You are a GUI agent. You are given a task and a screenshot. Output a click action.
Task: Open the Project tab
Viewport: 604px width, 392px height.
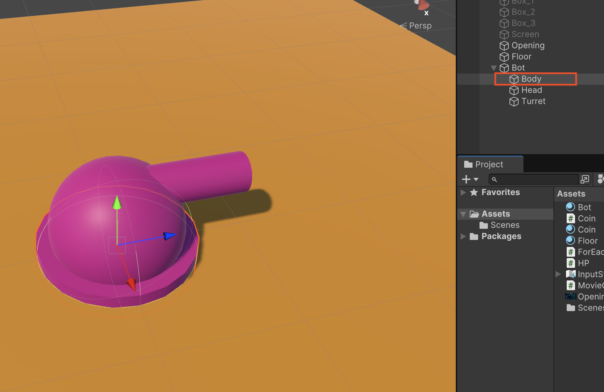pos(489,164)
